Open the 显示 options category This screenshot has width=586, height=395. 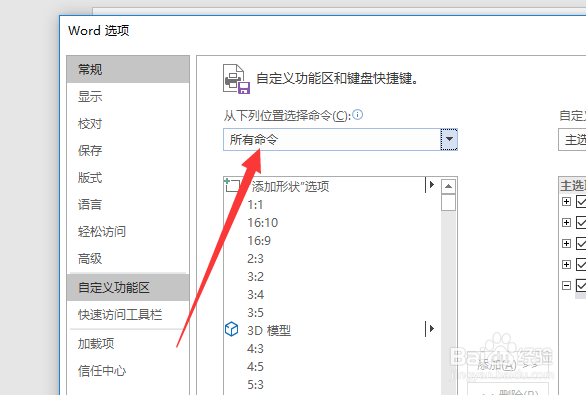[128, 96]
